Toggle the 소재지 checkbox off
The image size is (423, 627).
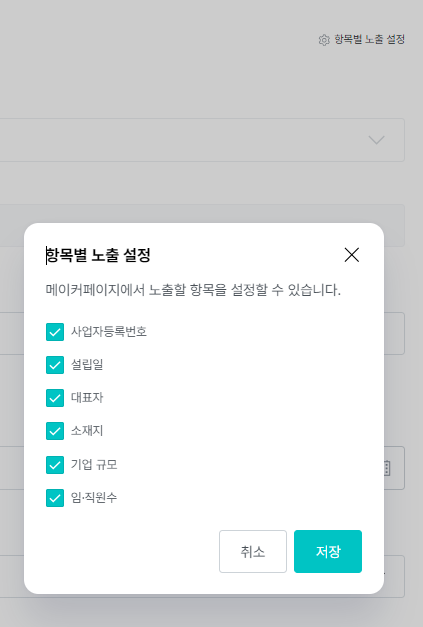(55, 431)
